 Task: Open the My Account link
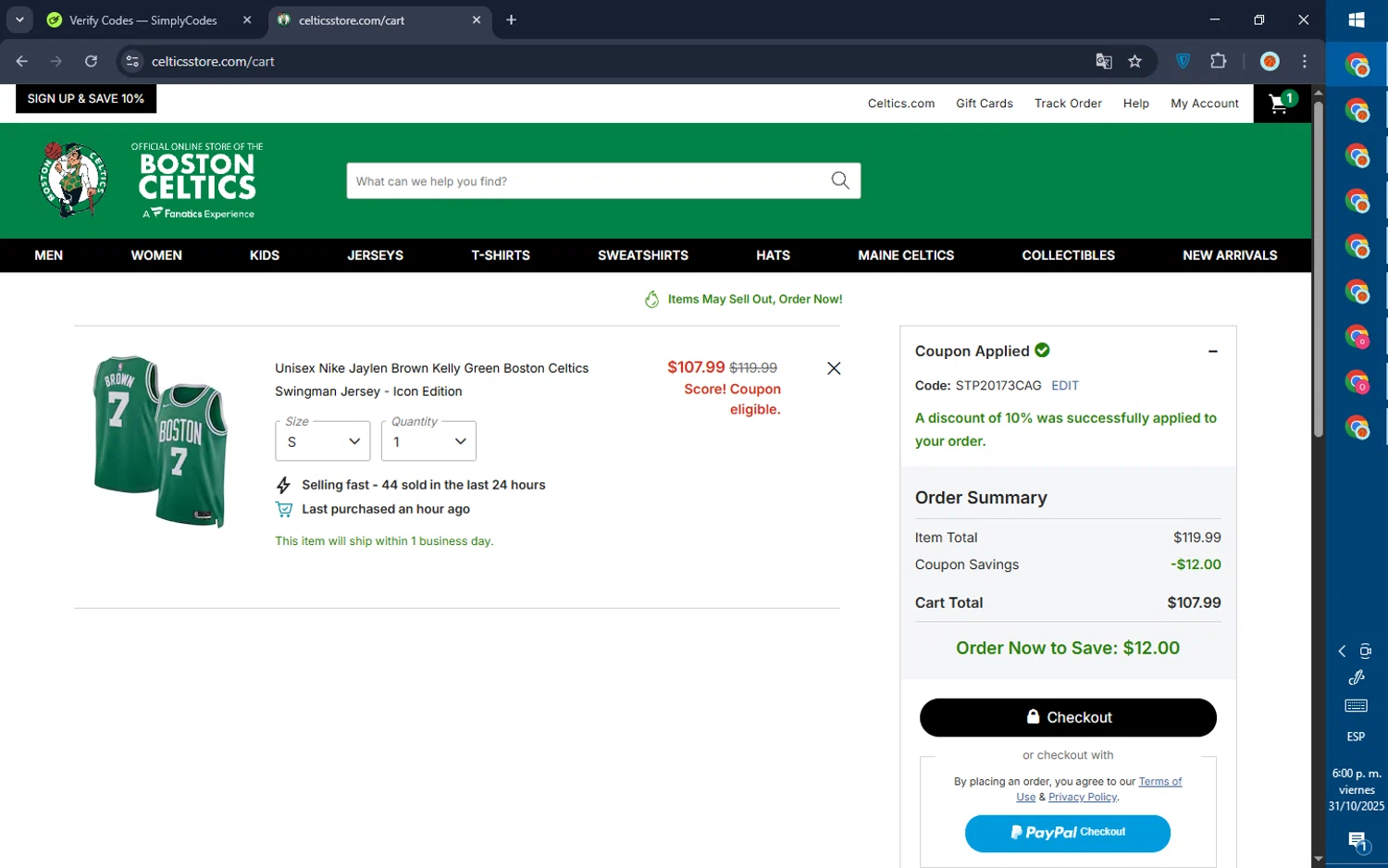point(1204,104)
